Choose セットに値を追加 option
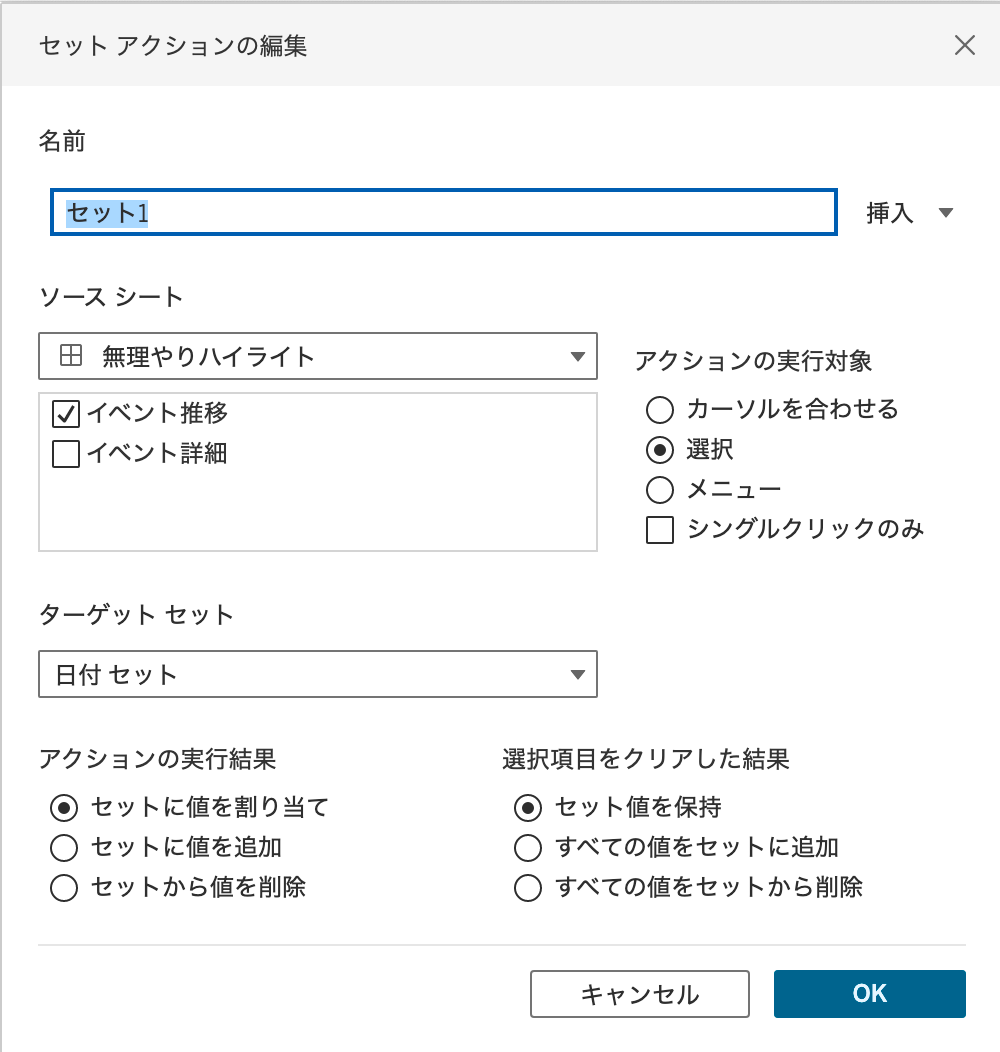This screenshot has width=1000, height=1052. (x=64, y=848)
